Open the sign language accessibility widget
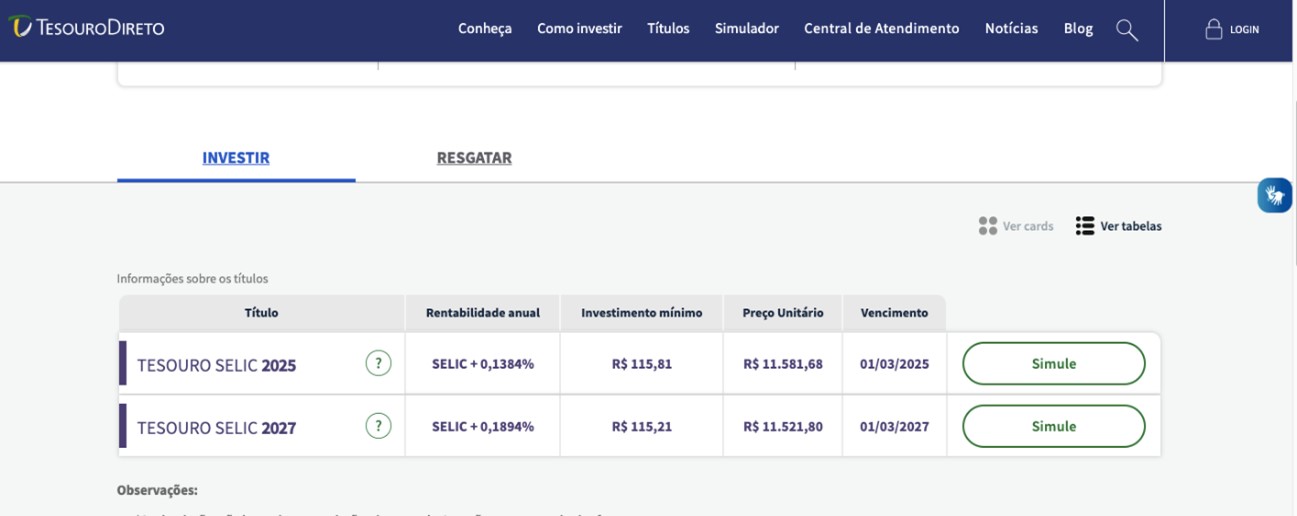1297x516 pixels. coord(1275,195)
